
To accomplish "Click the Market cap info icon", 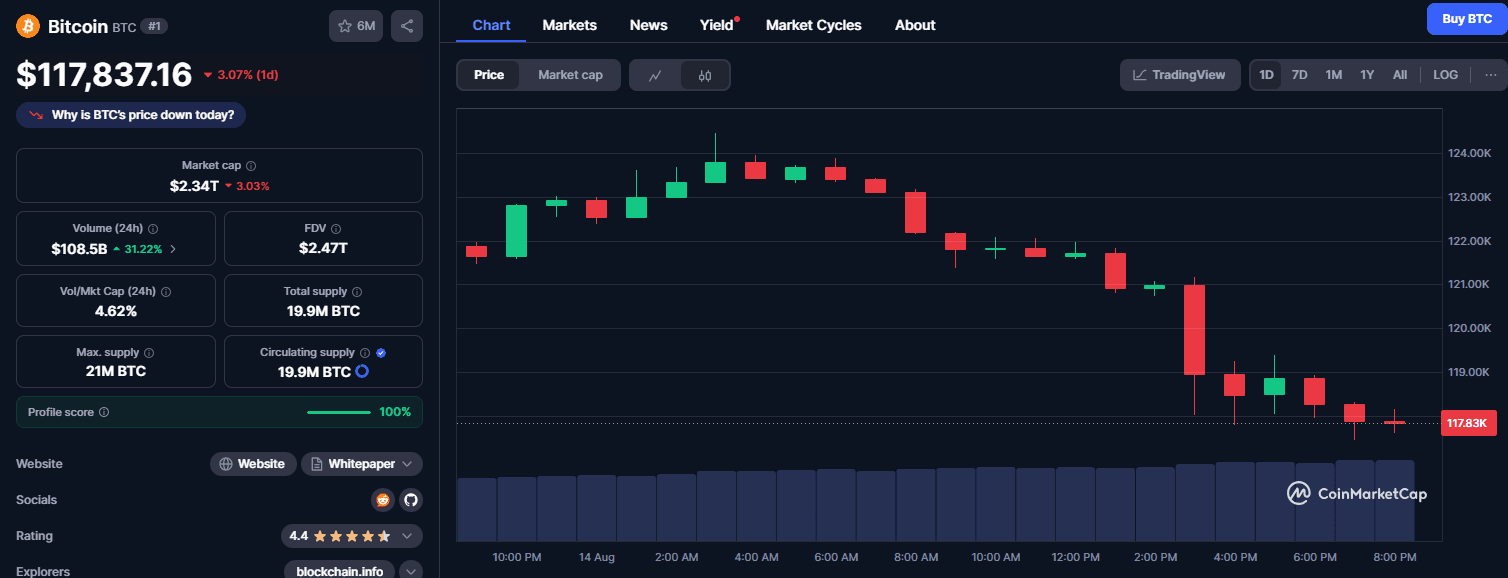I will click(x=251, y=166).
